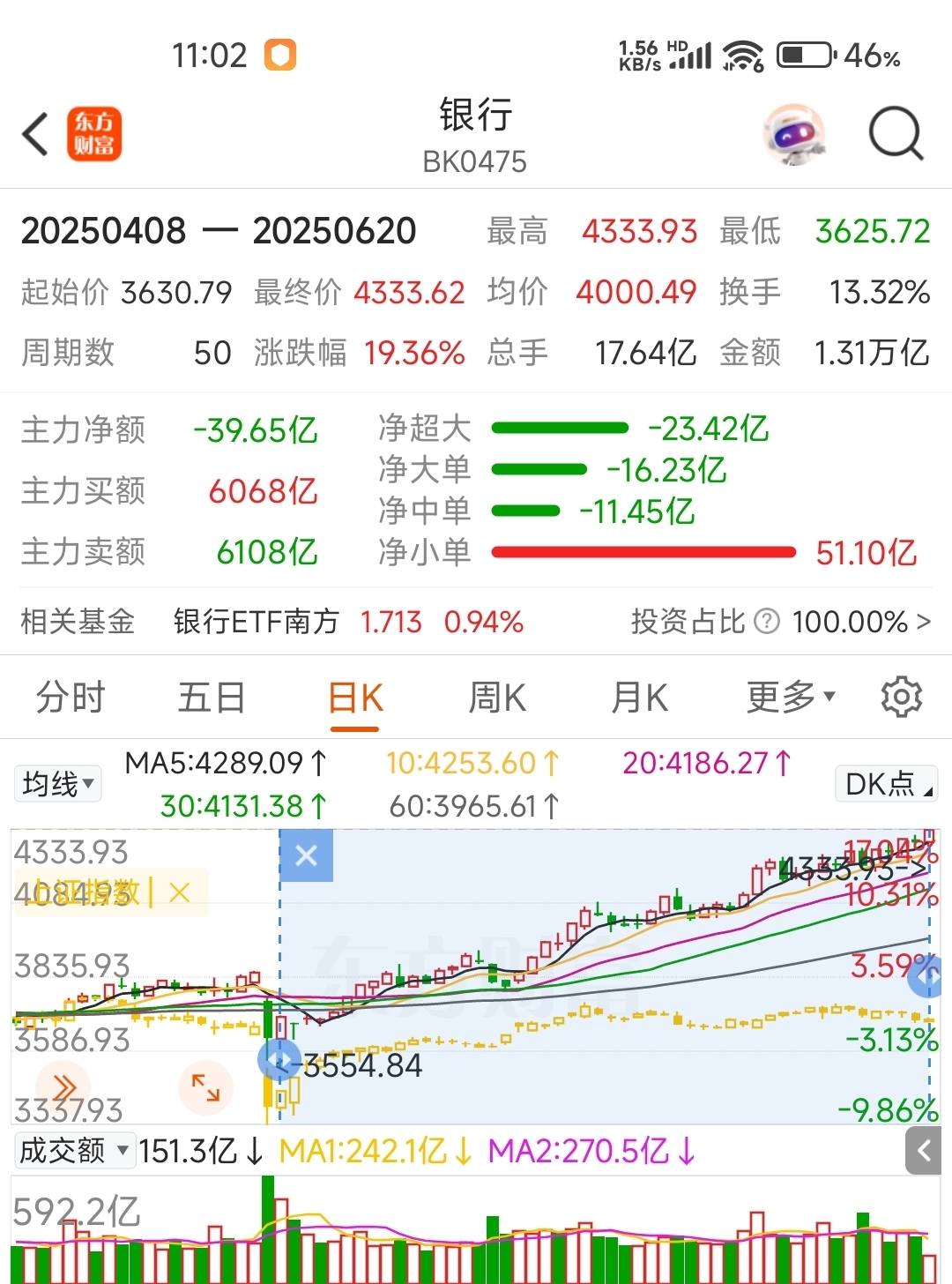Tap the 最终价 4333.62 value
The width and height of the screenshot is (952, 1284).
coord(410,293)
